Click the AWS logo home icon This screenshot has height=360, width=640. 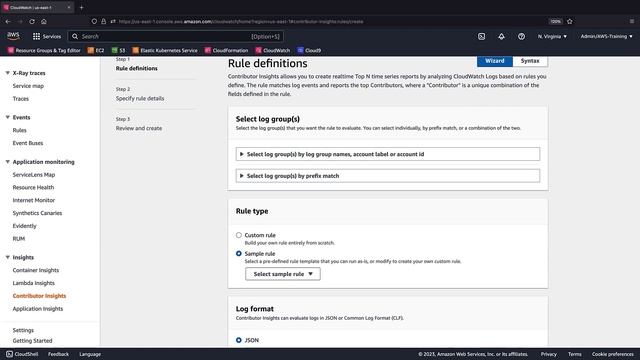[13, 36]
